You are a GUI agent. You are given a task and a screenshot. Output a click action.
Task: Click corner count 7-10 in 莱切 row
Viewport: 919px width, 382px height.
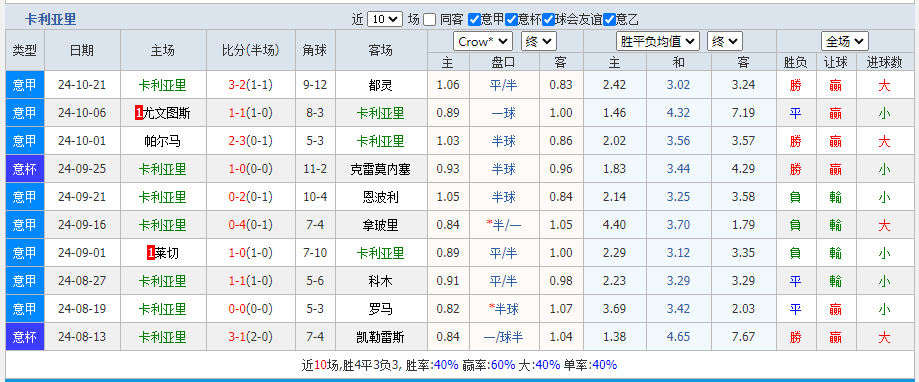(315, 253)
